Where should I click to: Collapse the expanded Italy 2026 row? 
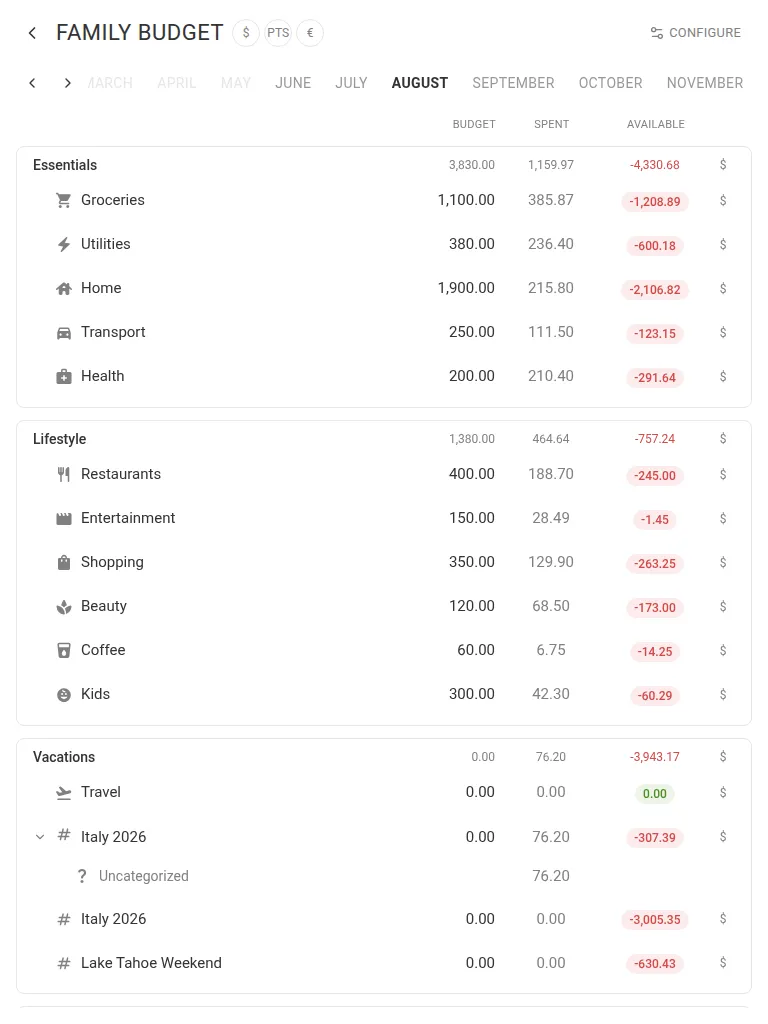(40, 837)
